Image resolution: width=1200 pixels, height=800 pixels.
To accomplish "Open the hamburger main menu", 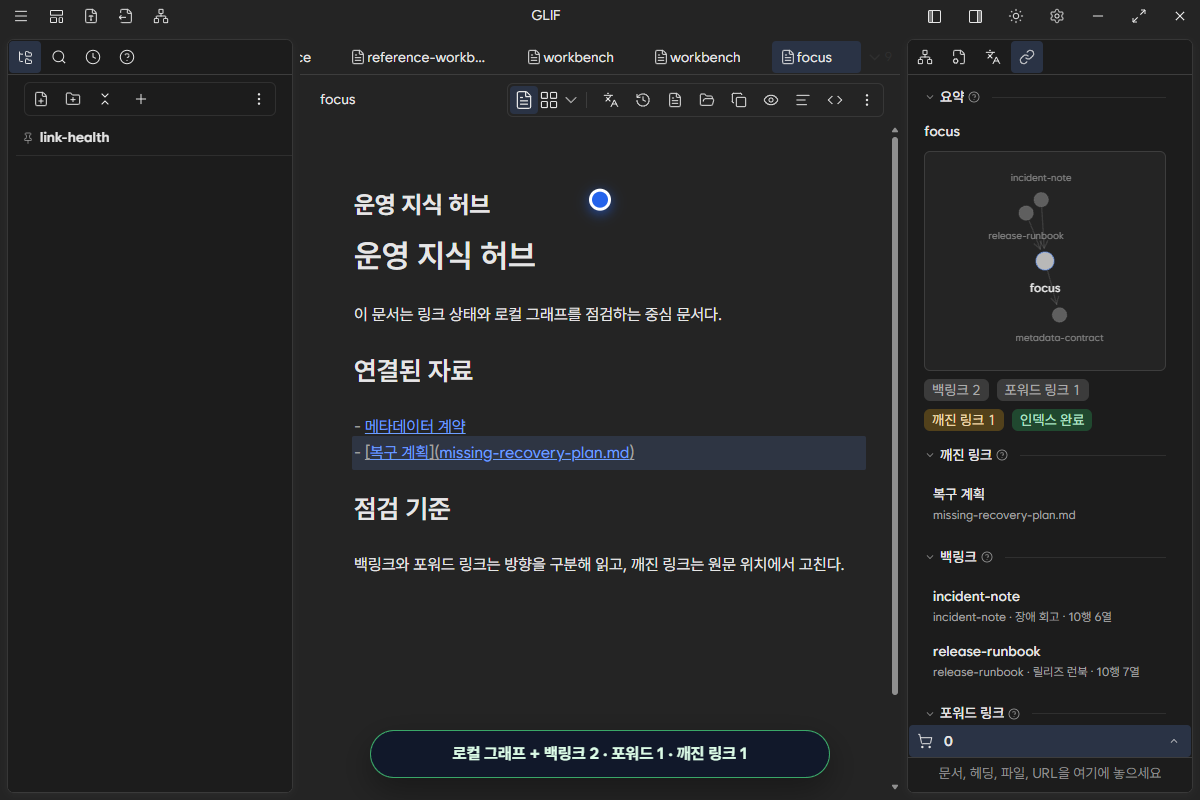I will click(21, 16).
